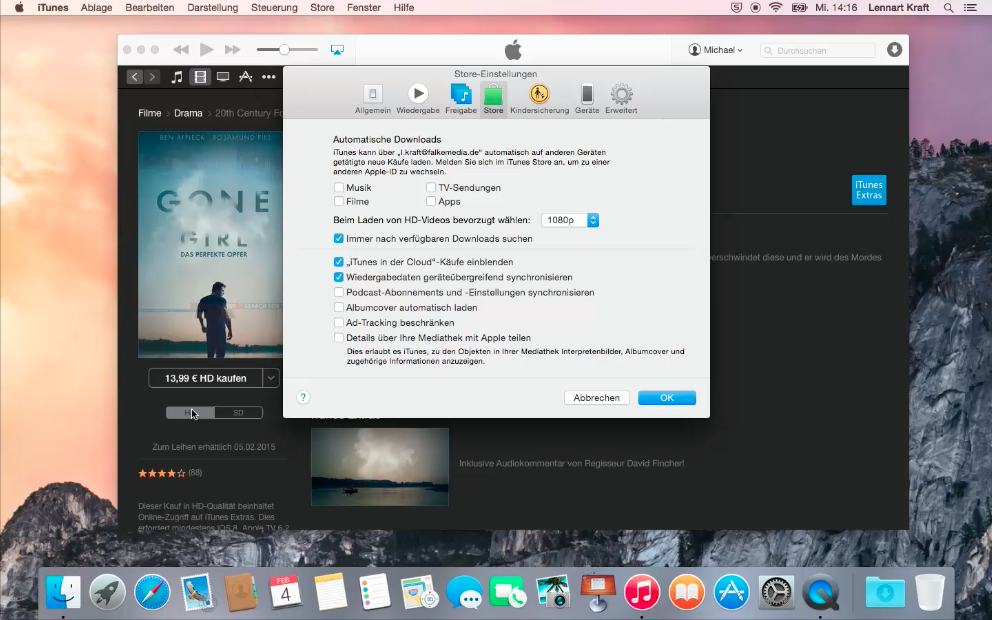Image resolution: width=992 pixels, height=620 pixels.
Task: Click the Wi-Fi status icon
Action: pos(776,8)
